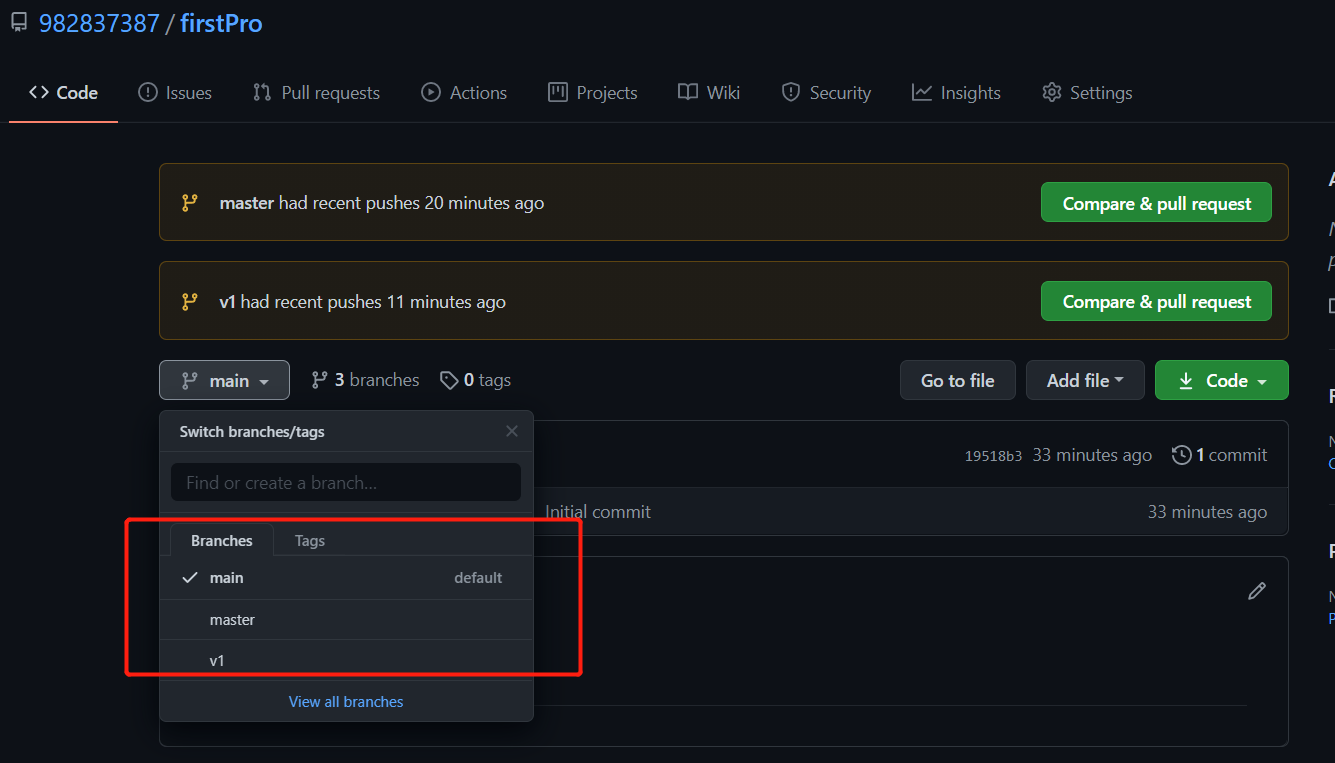
Task: Open commit hash 19518b3
Action: click(x=993, y=456)
